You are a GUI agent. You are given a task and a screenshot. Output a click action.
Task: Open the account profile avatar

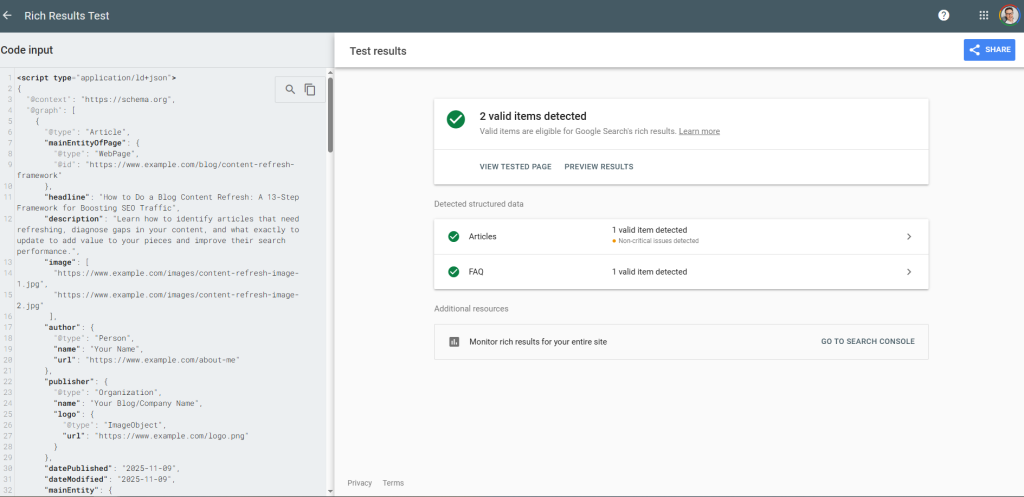tap(1008, 15)
